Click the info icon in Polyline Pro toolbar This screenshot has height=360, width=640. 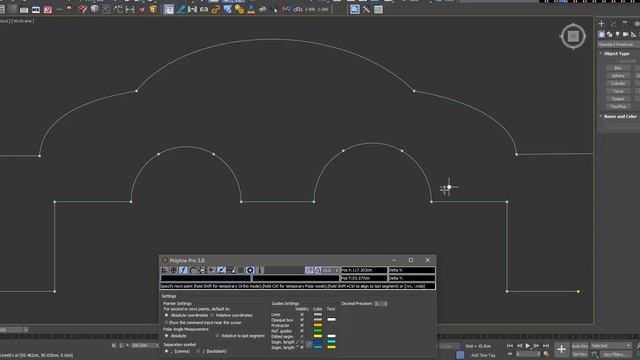tap(261, 270)
